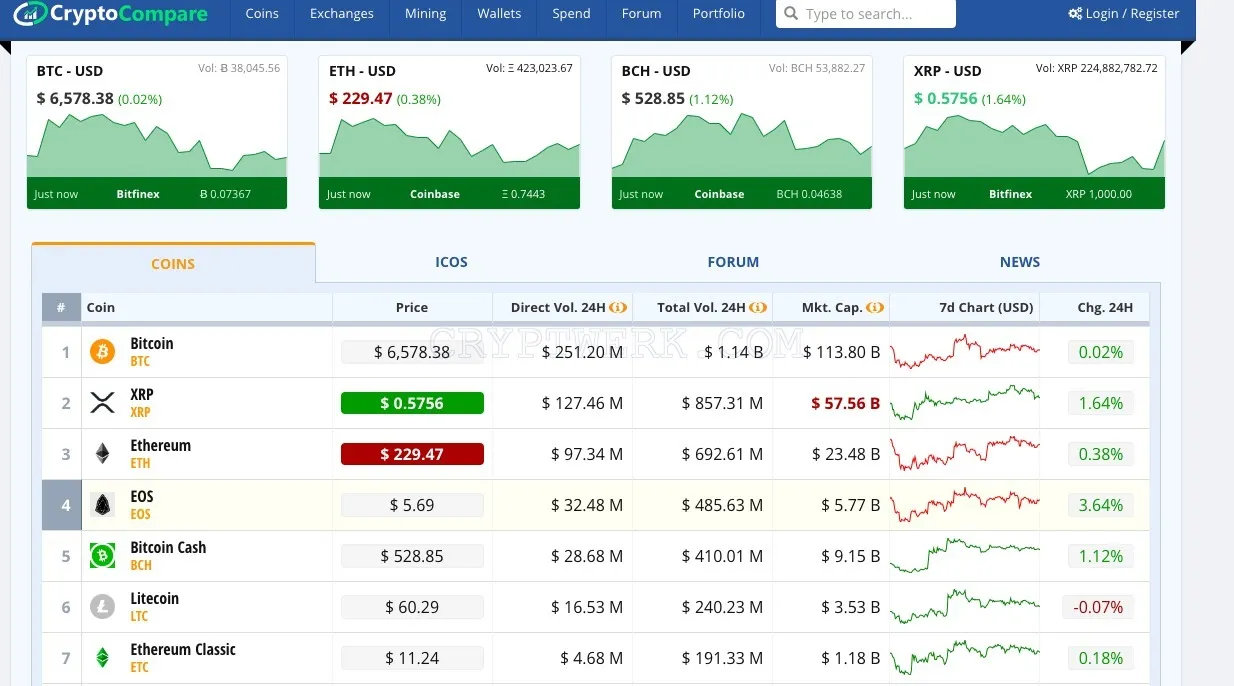Click EOS price $ 5.69
Viewport: 1234px width, 686px height.
(412, 505)
